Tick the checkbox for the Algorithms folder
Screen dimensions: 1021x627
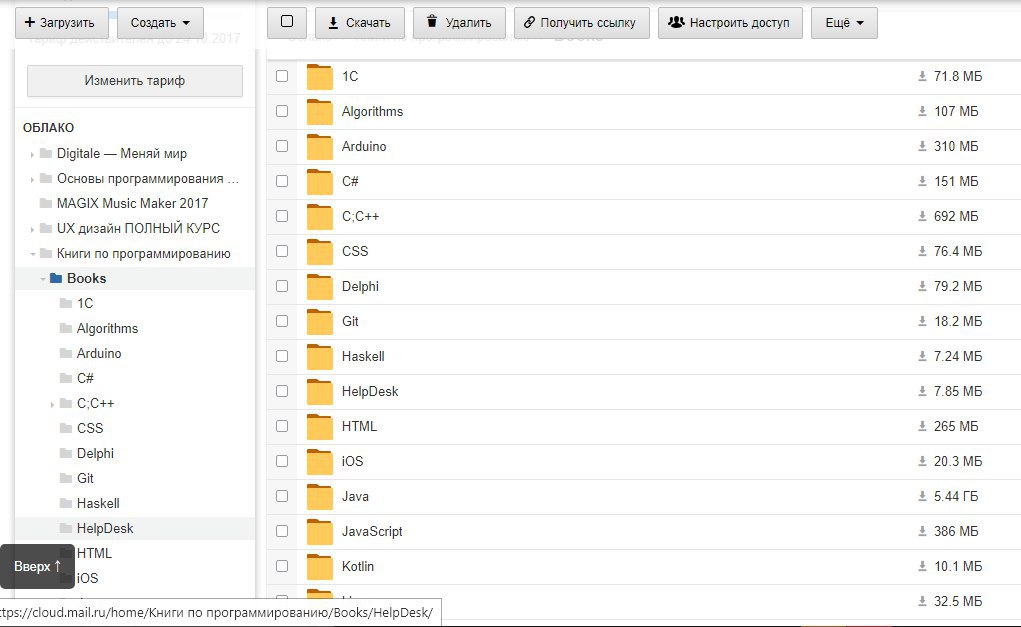pos(282,111)
